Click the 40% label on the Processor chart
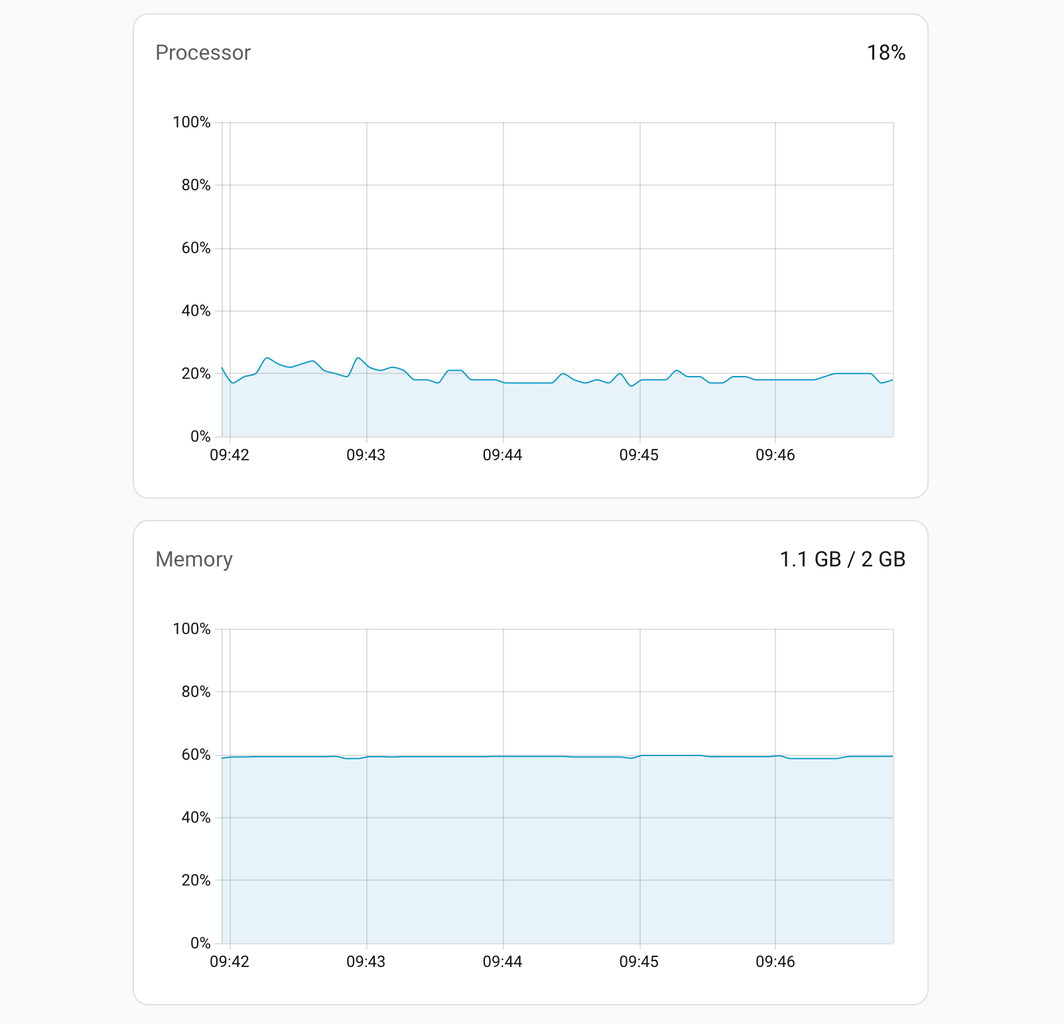 pyautogui.click(x=195, y=311)
